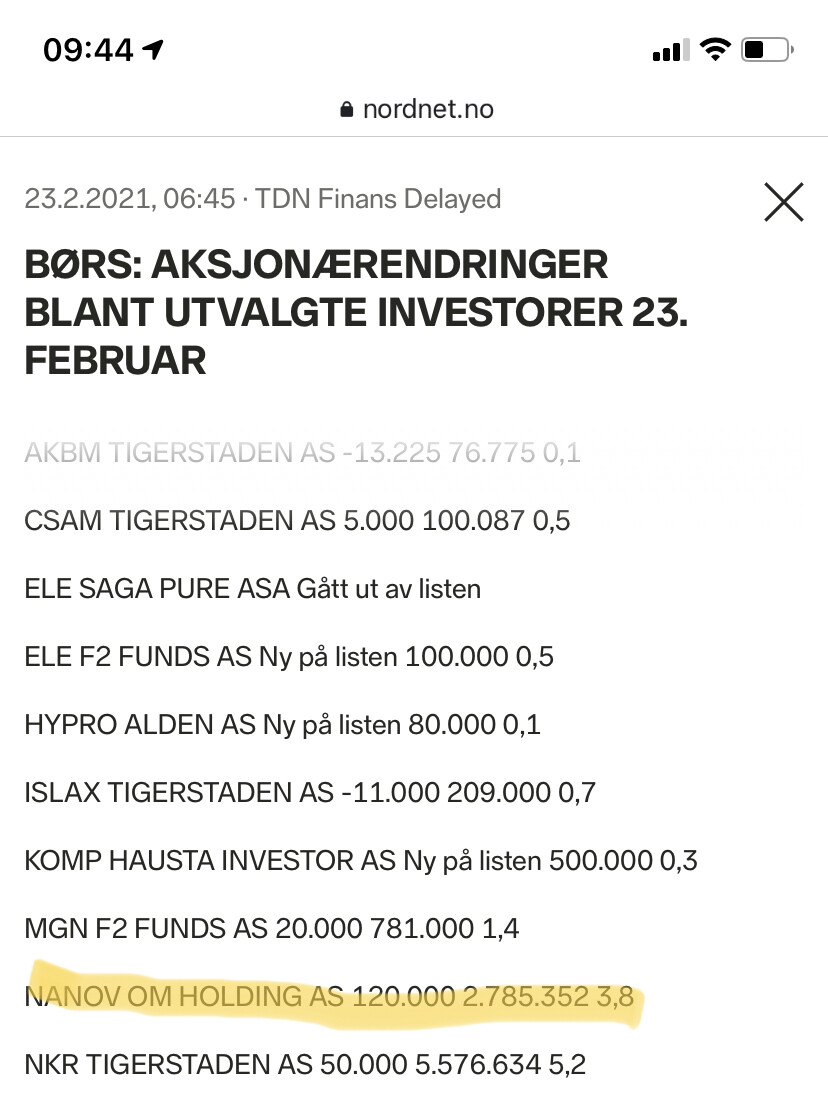Tap the location arrow icon beside the clock

152,49
